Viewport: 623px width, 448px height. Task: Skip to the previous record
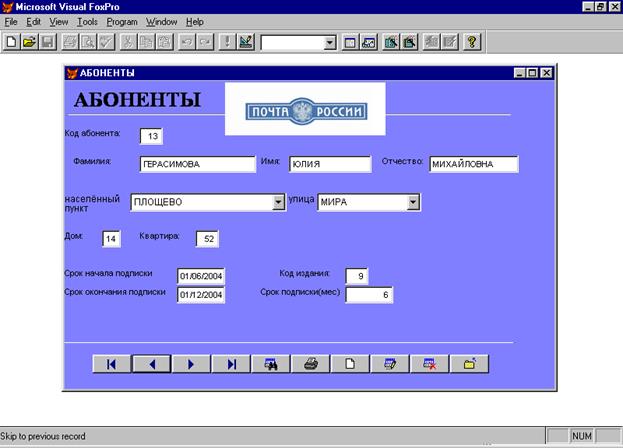pos(152,364)
